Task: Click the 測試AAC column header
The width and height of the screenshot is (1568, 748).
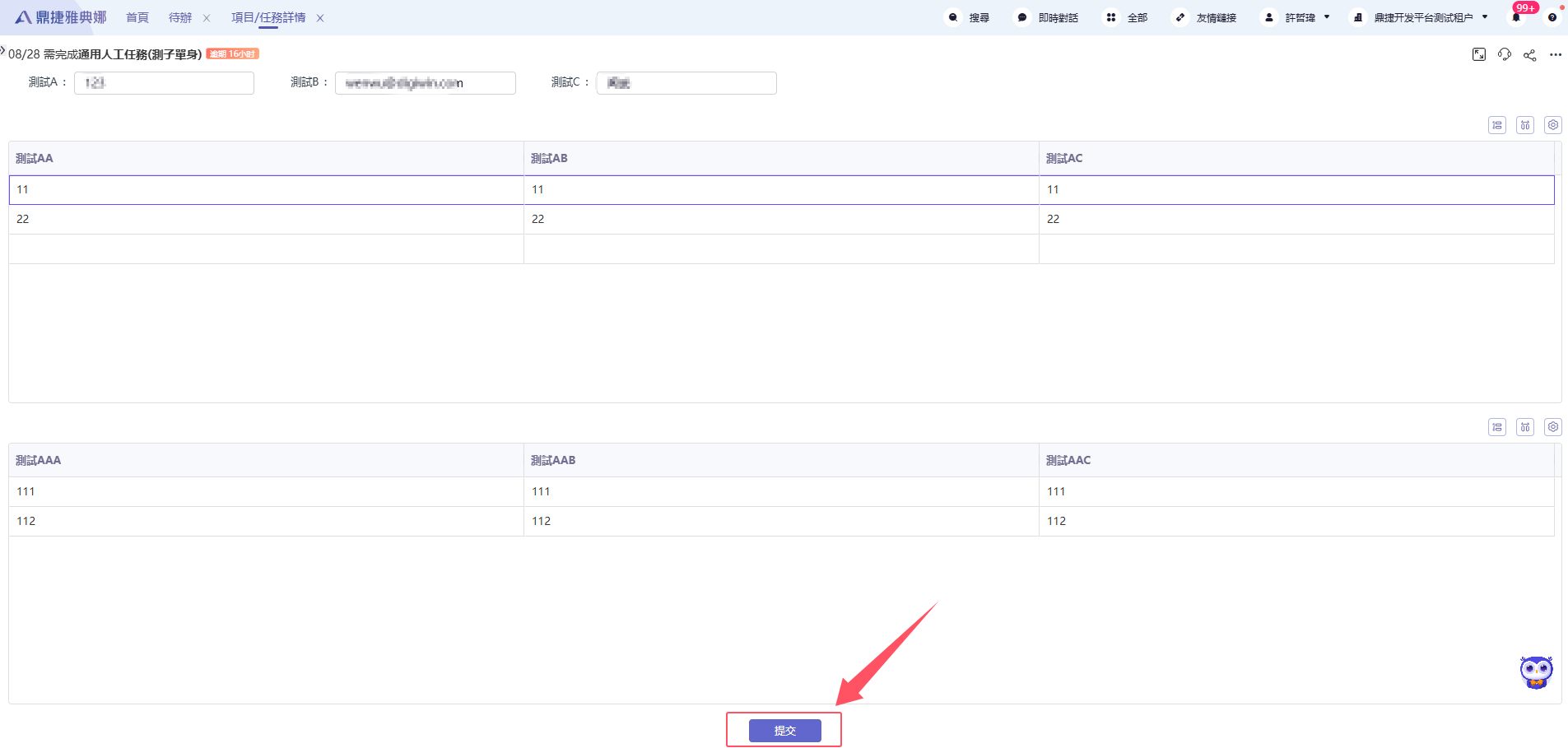Action: tap(1296, 460)
